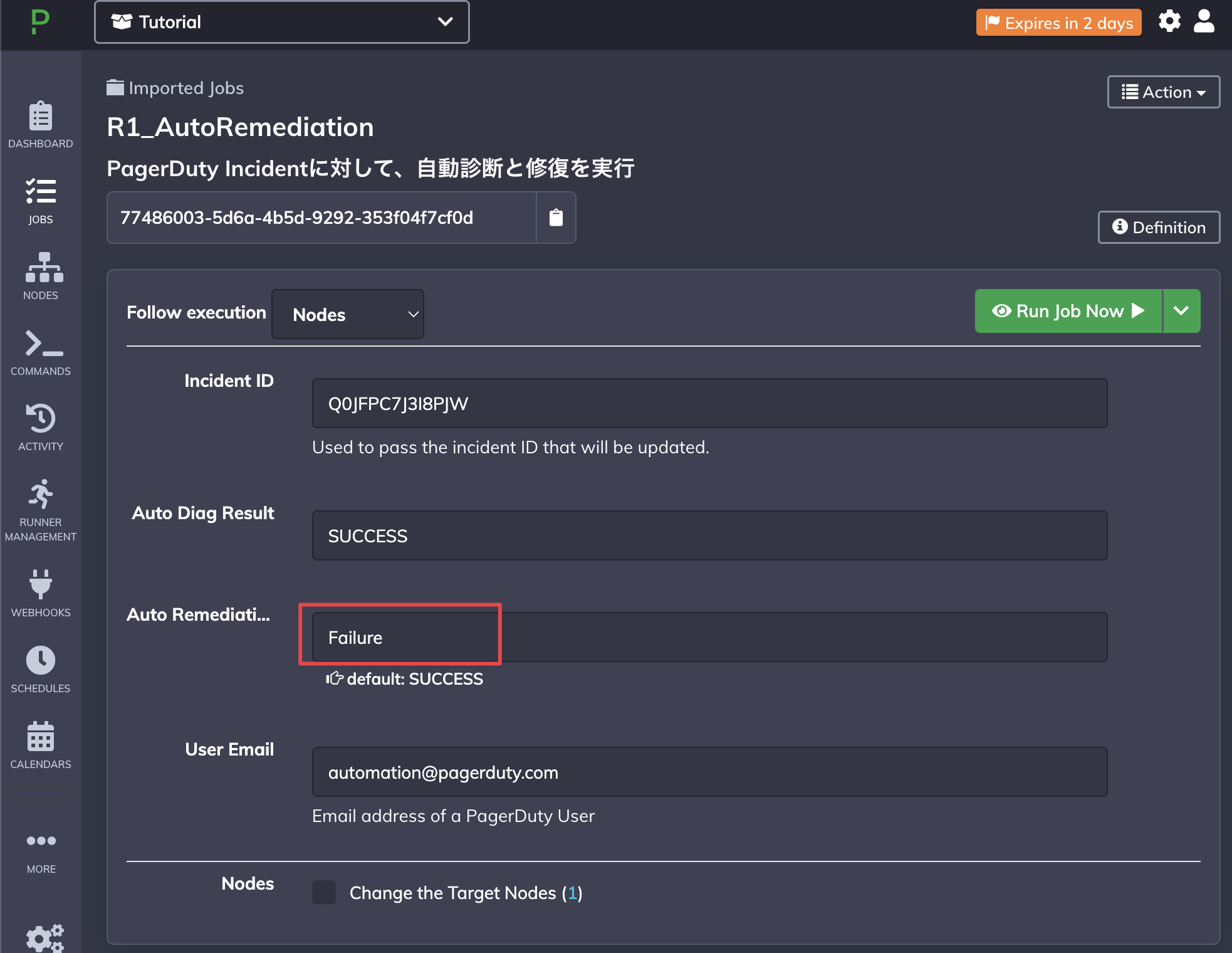This screenshot has width=1232, height=953.
Task: Open the Webhooks sidebar section
Action: point(41,593)
